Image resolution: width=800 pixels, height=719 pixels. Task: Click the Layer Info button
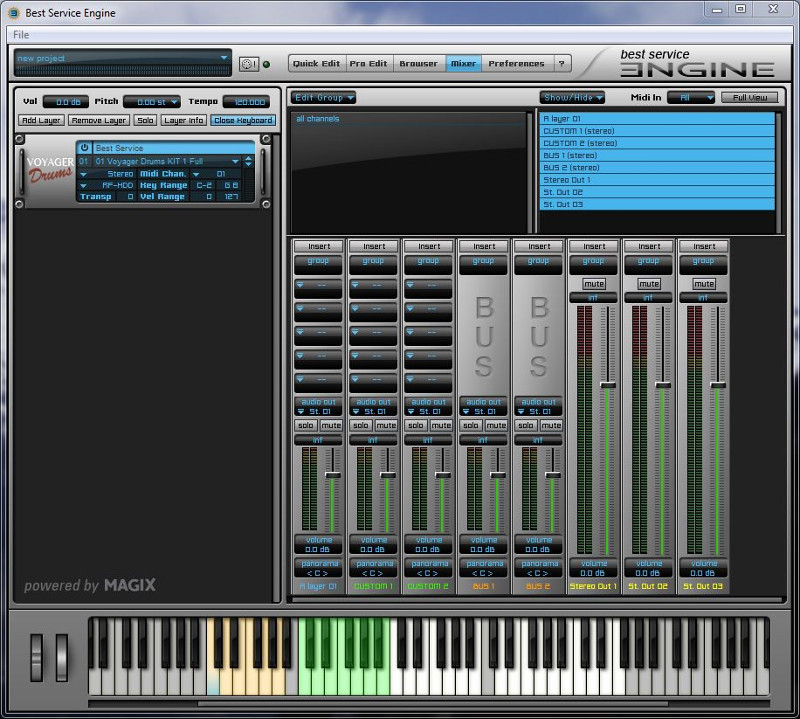[184, 120]
